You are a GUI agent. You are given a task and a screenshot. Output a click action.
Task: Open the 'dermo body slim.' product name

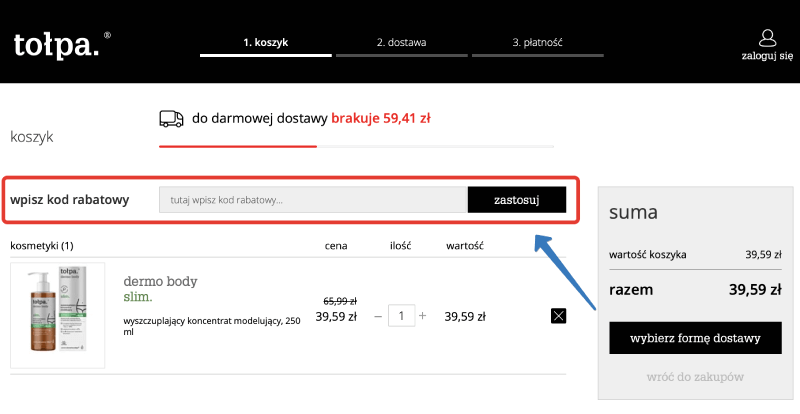point(159,289)
